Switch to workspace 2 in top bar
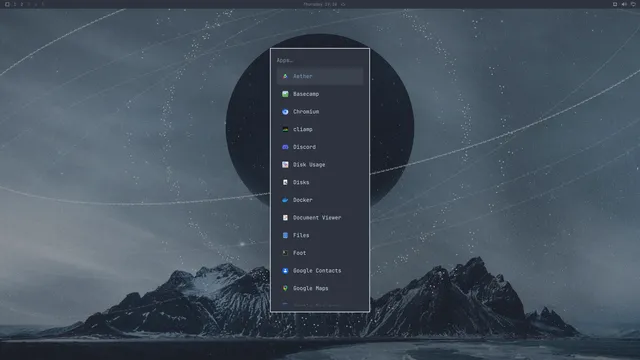 click(x=22, y=4)
